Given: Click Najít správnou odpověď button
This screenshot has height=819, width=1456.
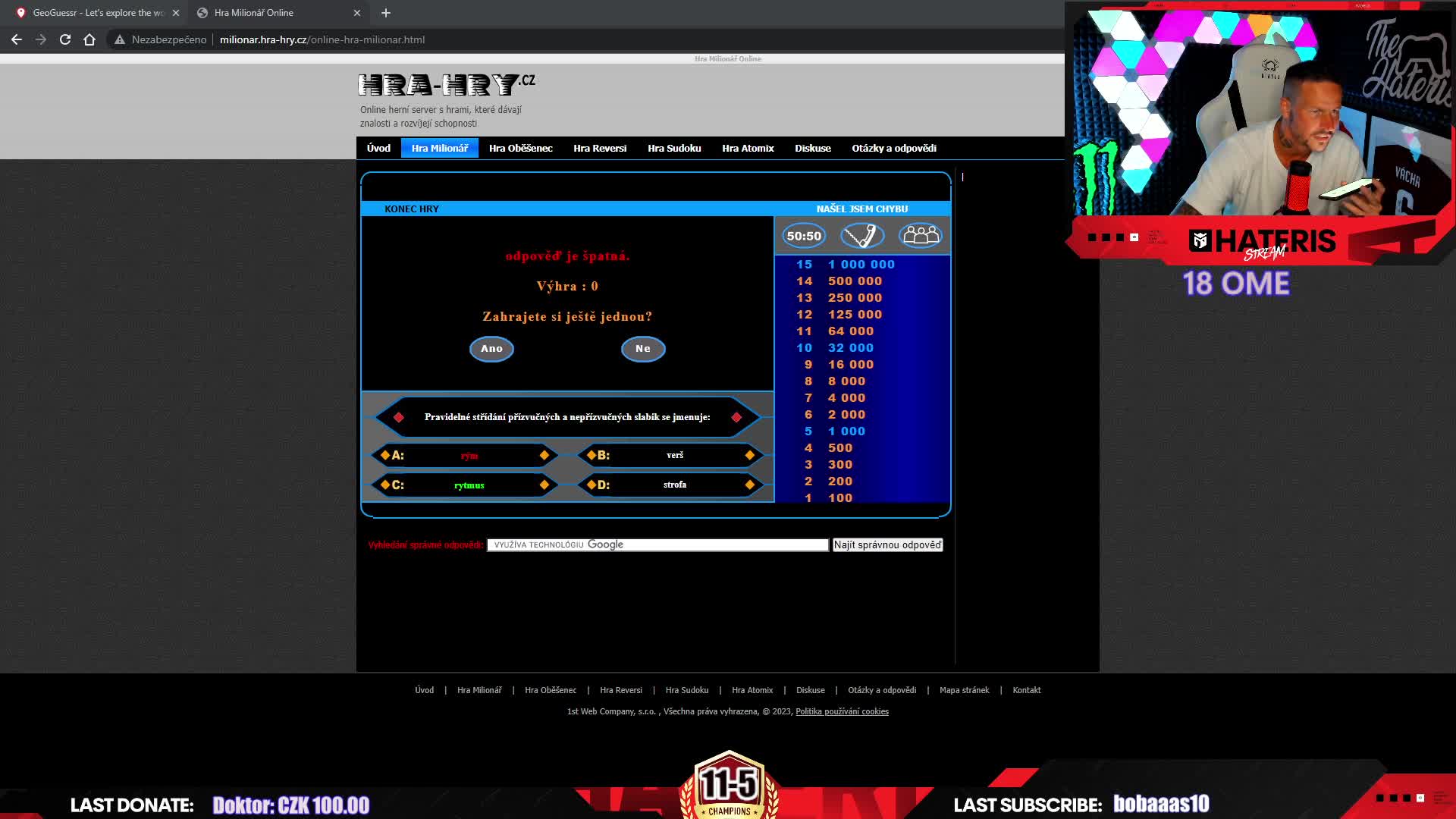Looking at the screenshot, I should (x=887, y=544).
